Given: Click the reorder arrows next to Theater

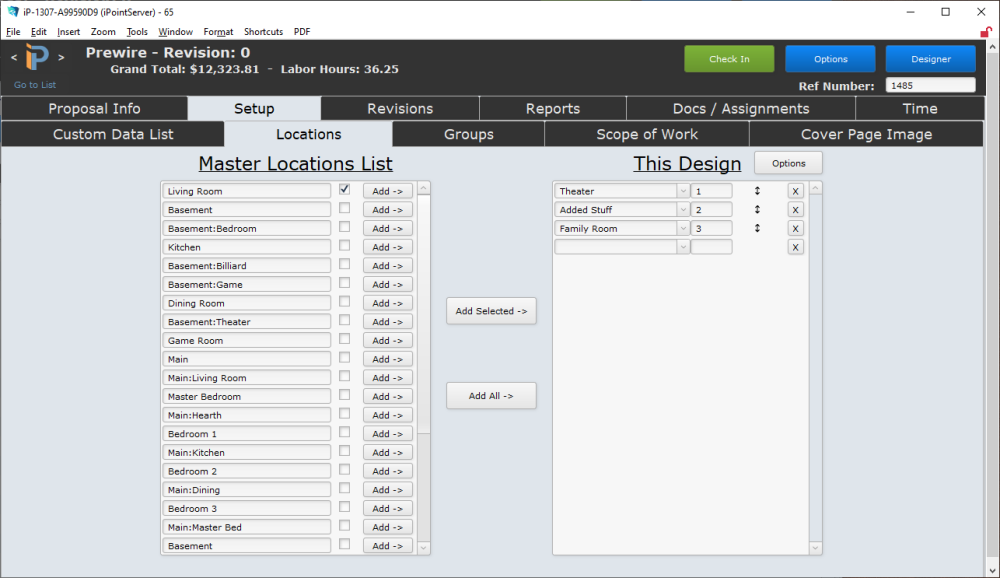Looking at the screenshot, I should click(x=756, y=190).
